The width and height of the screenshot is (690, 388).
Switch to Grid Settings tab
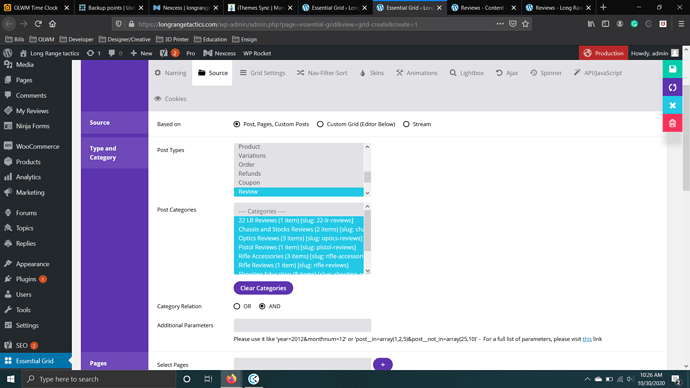262,73
